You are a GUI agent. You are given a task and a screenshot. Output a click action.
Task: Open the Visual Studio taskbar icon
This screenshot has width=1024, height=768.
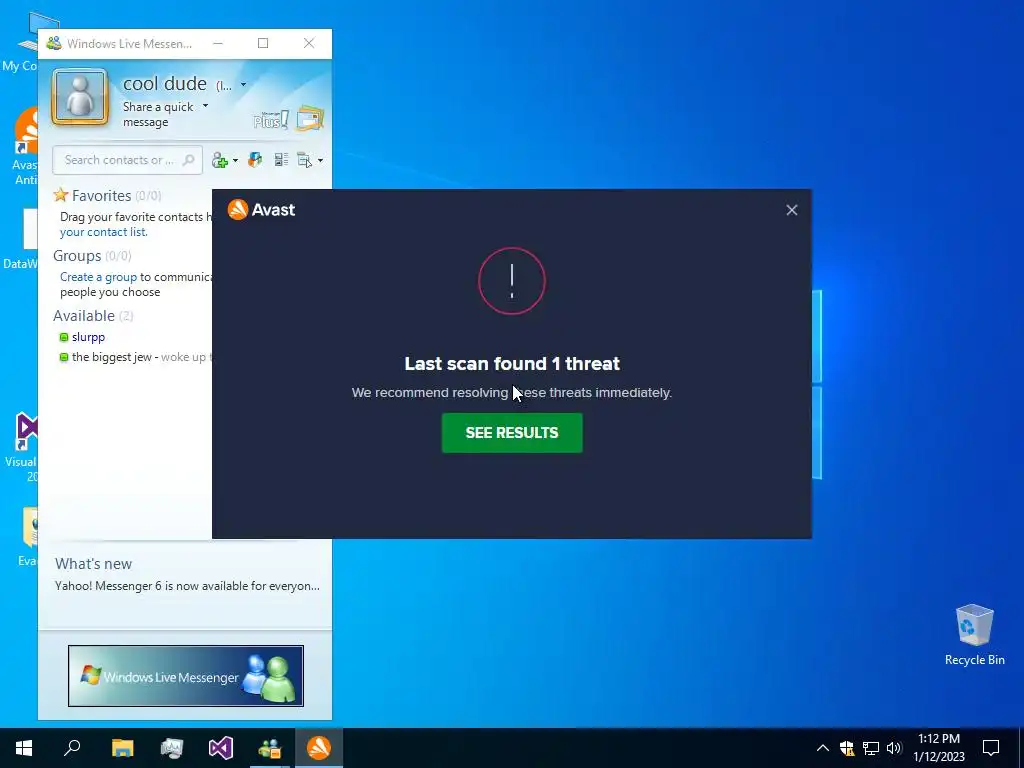(221, 748)
